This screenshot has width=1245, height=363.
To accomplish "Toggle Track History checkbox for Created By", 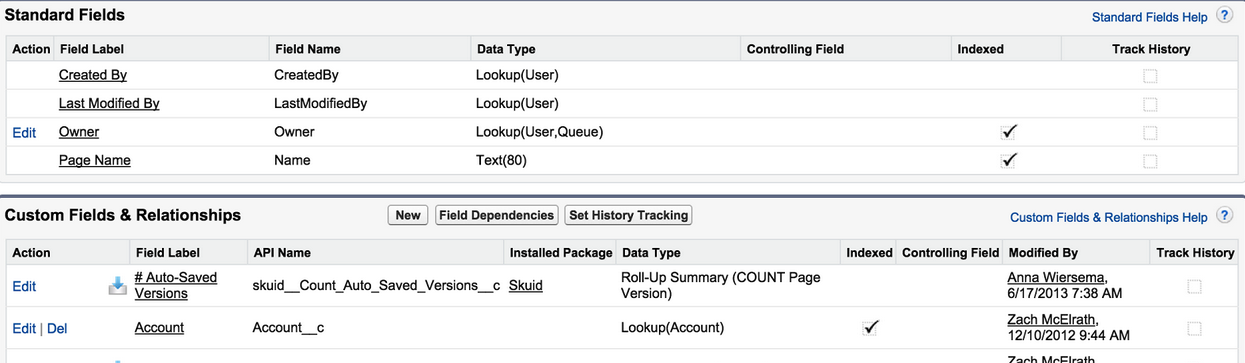I will coord(1151,76).
